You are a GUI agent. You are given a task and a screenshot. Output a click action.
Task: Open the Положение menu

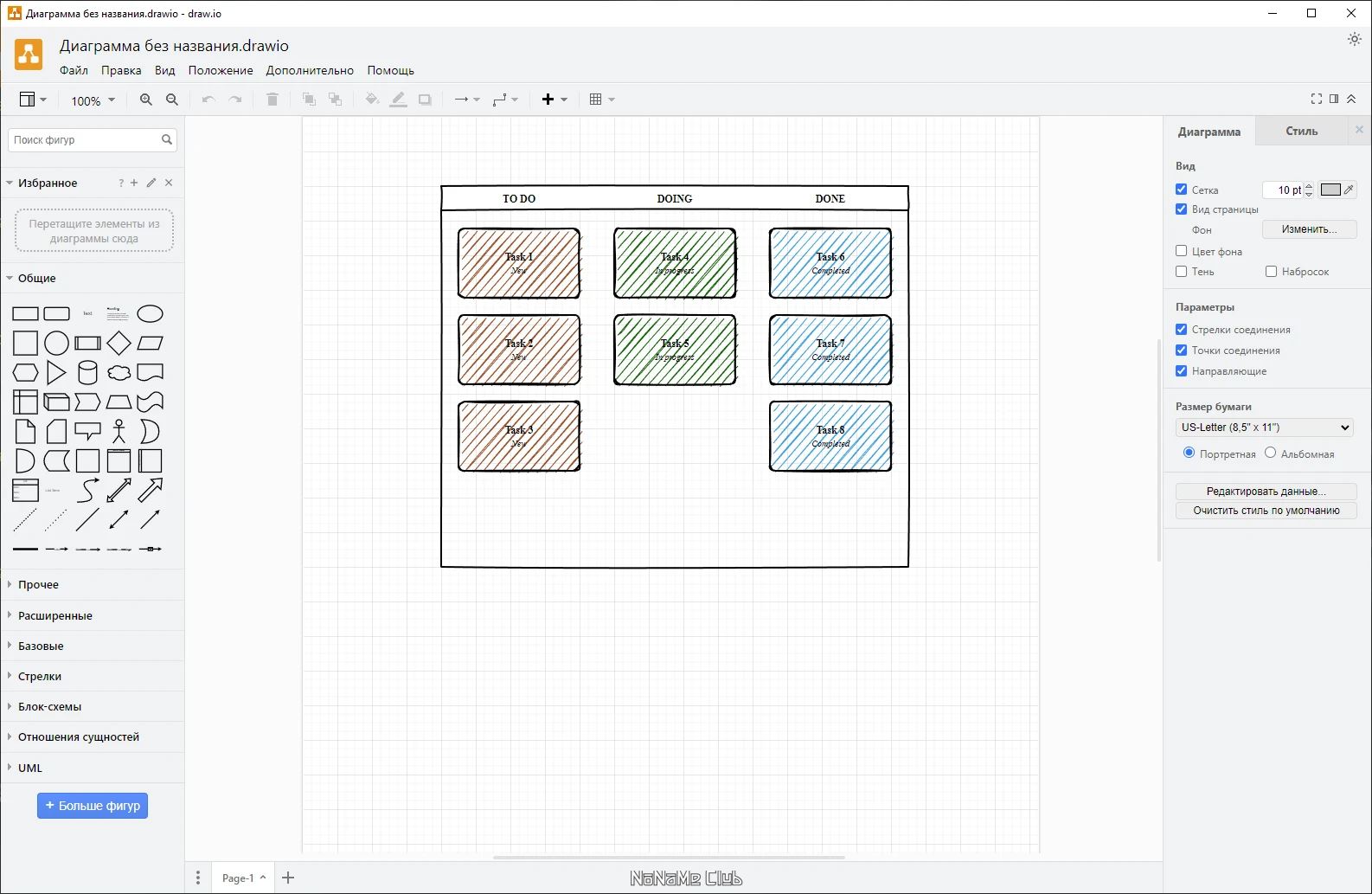click(221, 71)
